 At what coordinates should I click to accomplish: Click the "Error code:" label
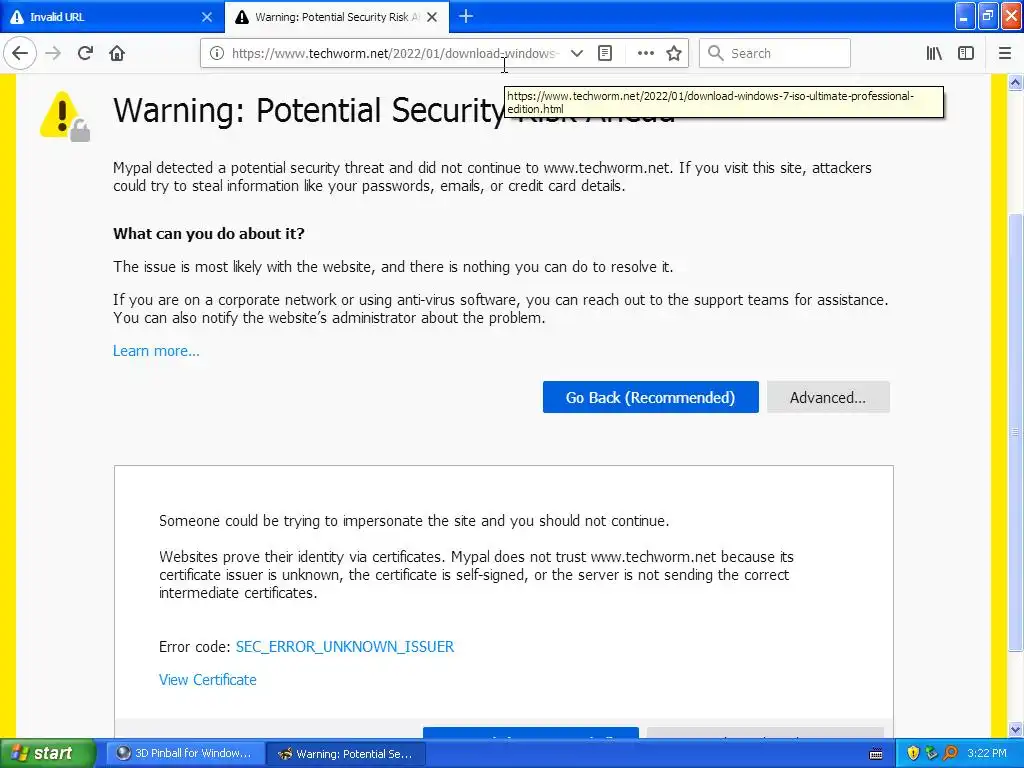click(195, 647)
